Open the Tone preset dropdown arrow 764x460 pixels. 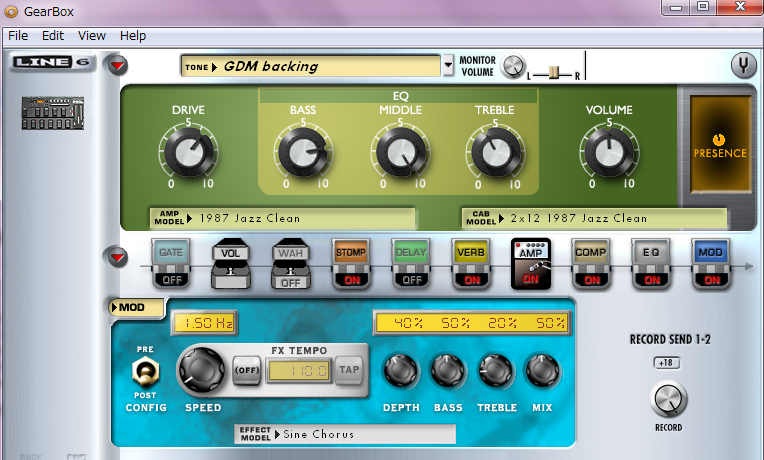point(448,65)
